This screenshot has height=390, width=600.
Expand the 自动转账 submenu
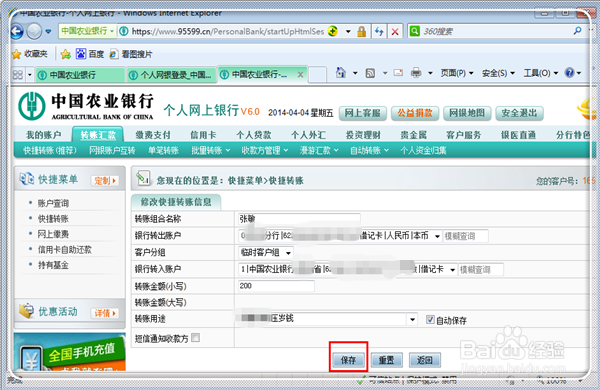click(x=369, y=150)
